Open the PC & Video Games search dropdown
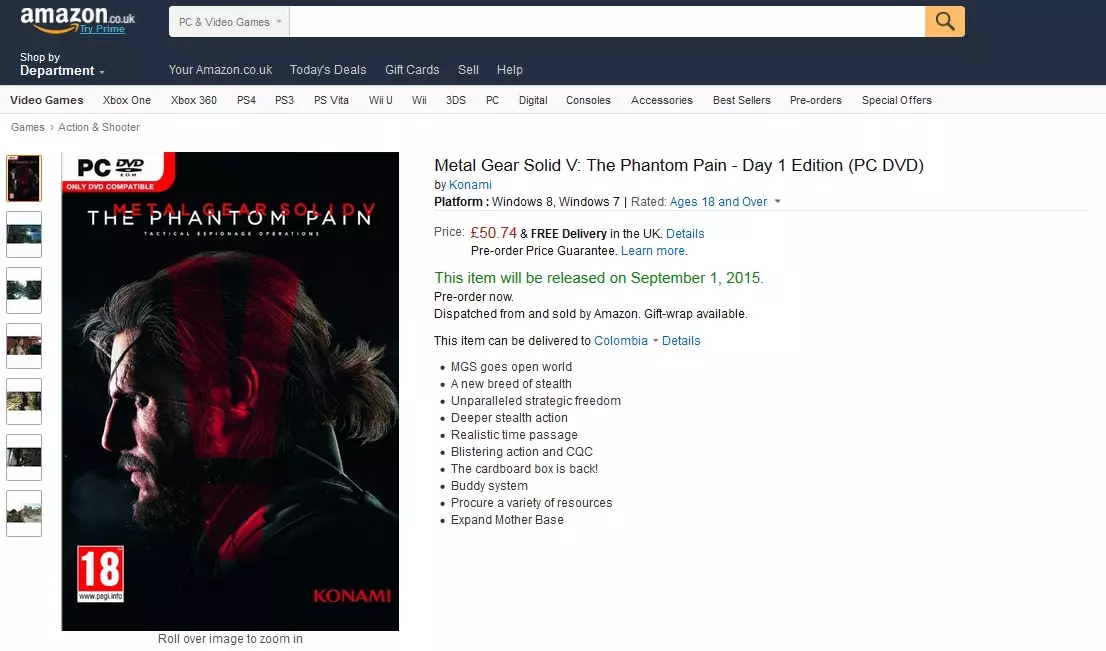 229,22
